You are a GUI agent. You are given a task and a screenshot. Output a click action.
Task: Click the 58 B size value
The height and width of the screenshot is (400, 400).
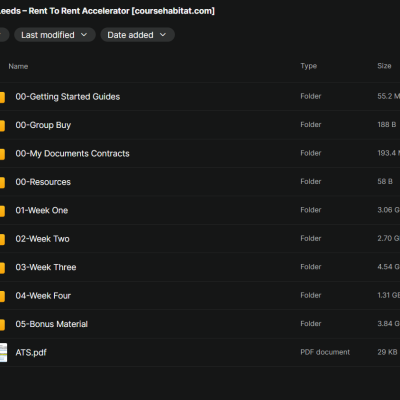(x=385, y=181)
